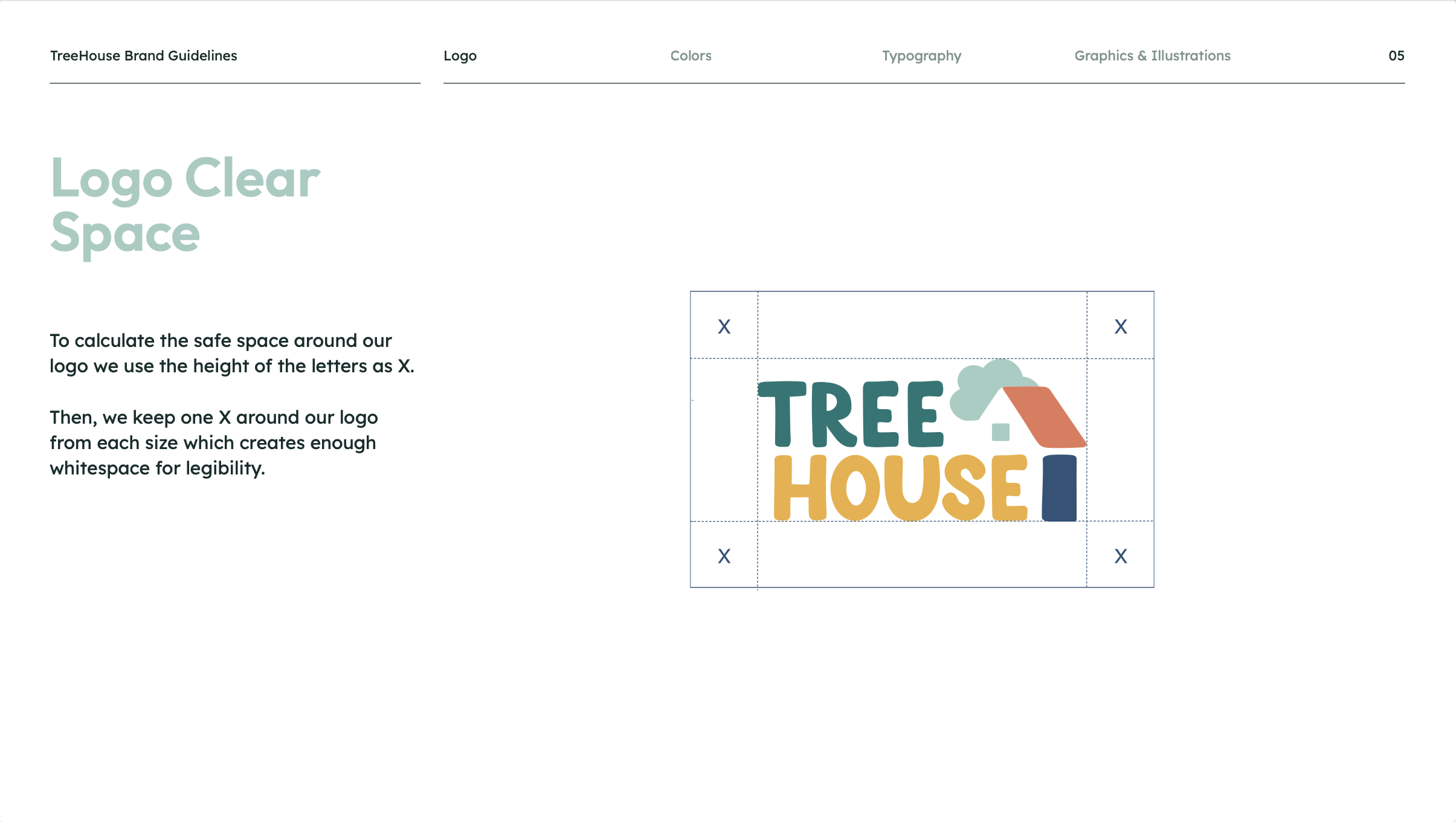Image resolution: width=1456 pixels, height=822 pixels.
Task: Select the safe space calculation paragraph
Action: pyautogui.click(x=232, y=354)
